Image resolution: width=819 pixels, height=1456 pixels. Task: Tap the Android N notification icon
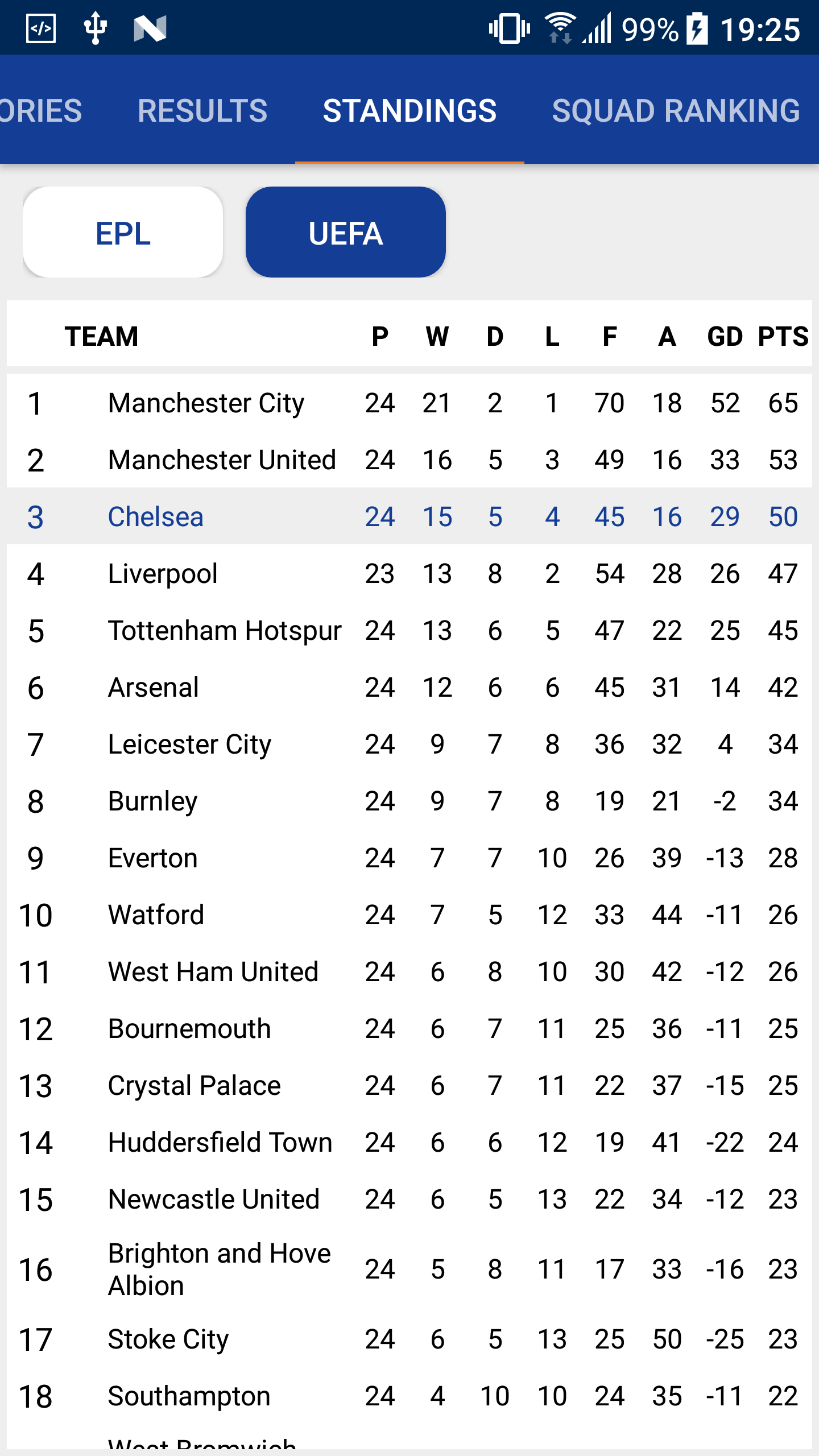pyautogui.click(x=150, y=28)
